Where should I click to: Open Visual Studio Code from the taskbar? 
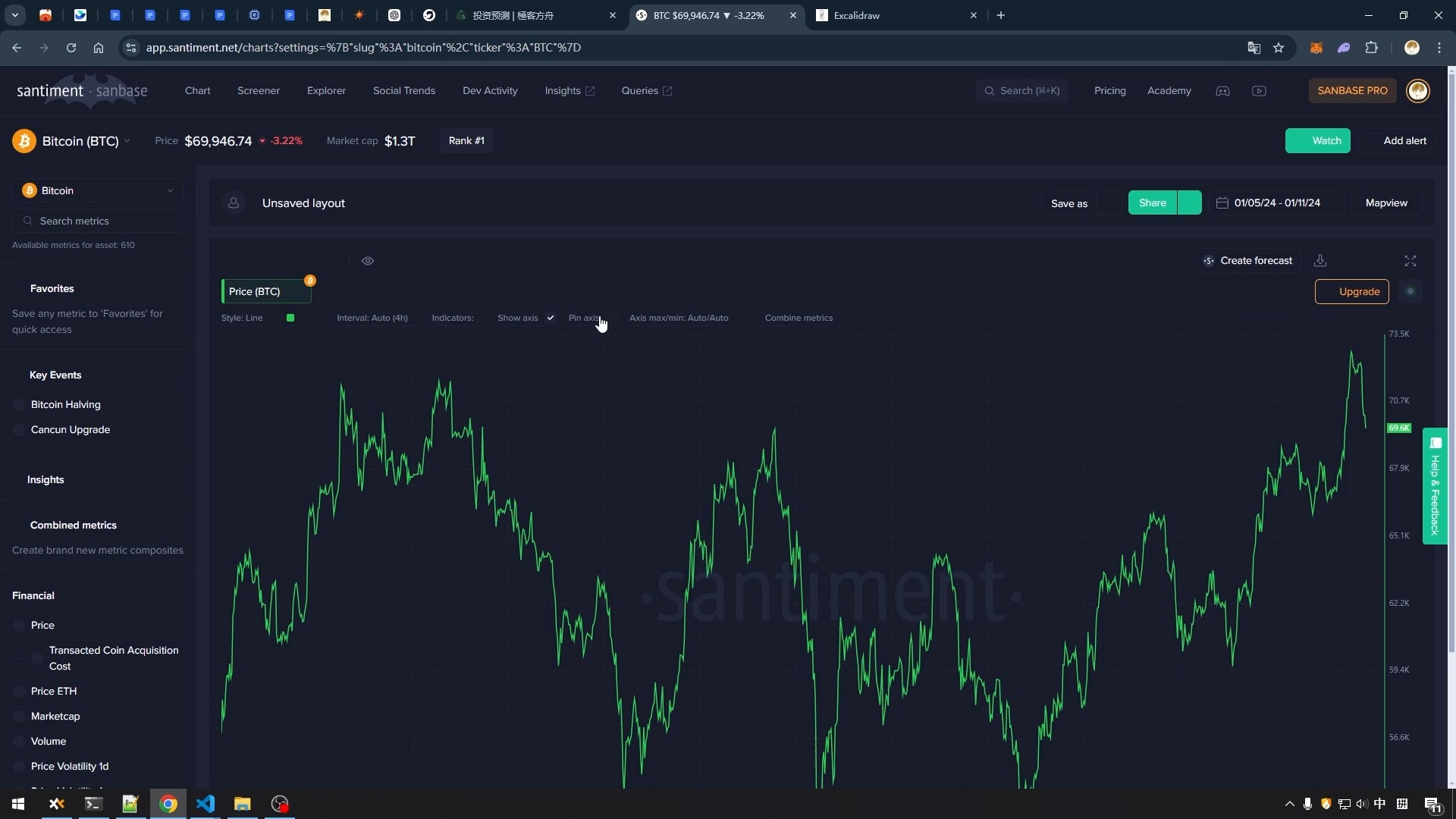[x=206, y=804]
